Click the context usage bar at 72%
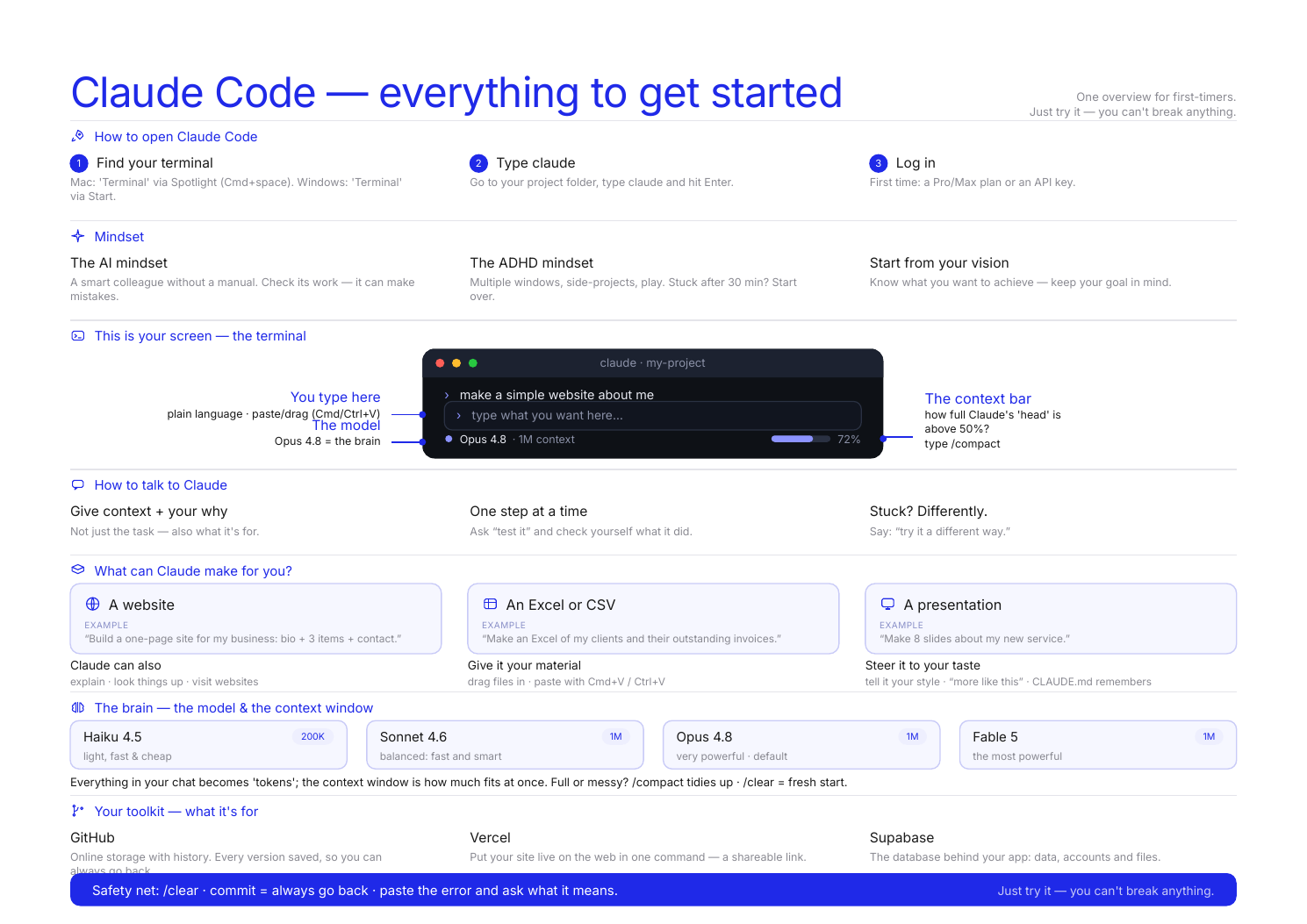Viewport: 1307px width, 924px height. (x=801, y=439)
